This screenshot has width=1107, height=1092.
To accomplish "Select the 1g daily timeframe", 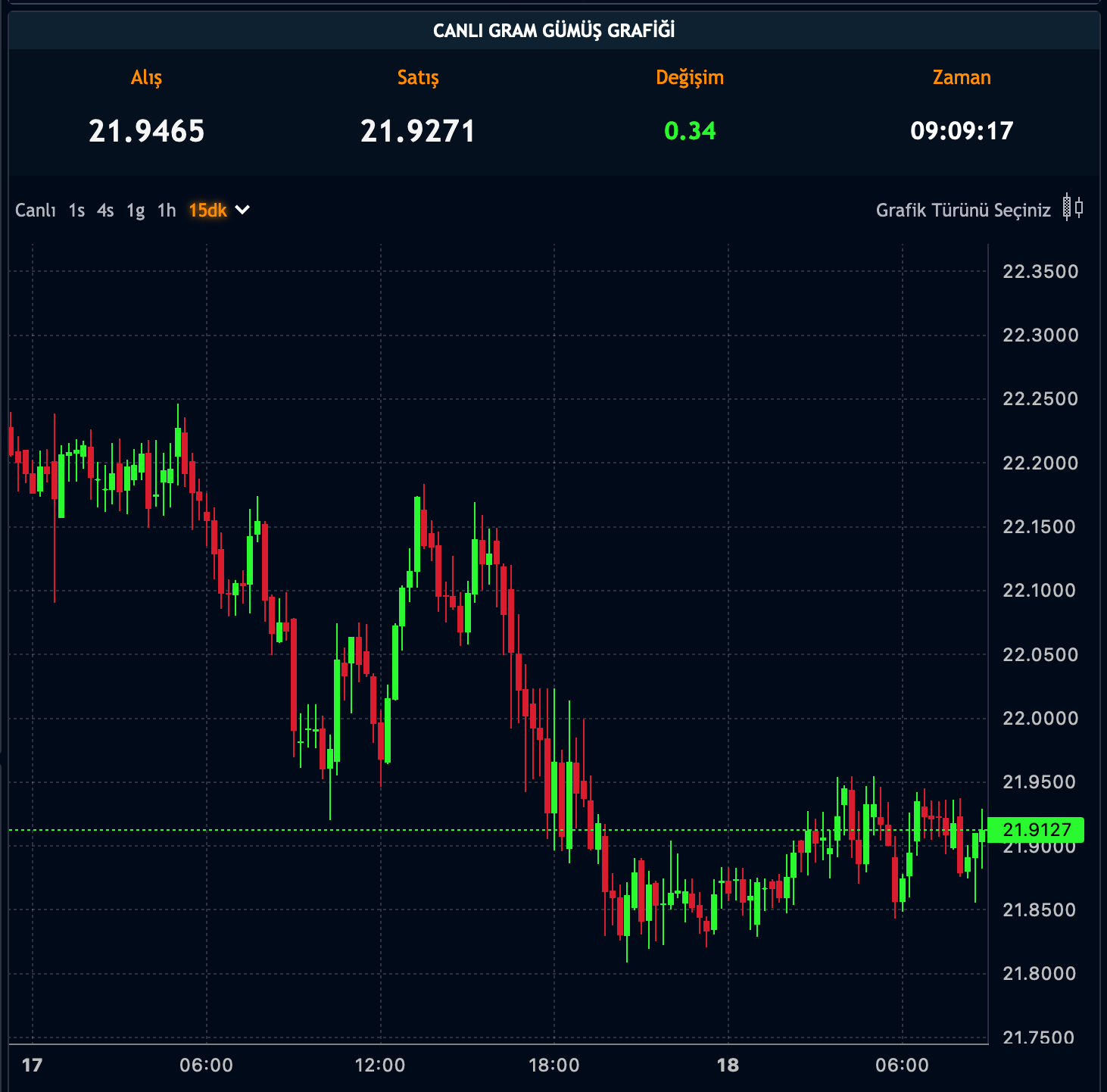I will (x=136, y=211).
